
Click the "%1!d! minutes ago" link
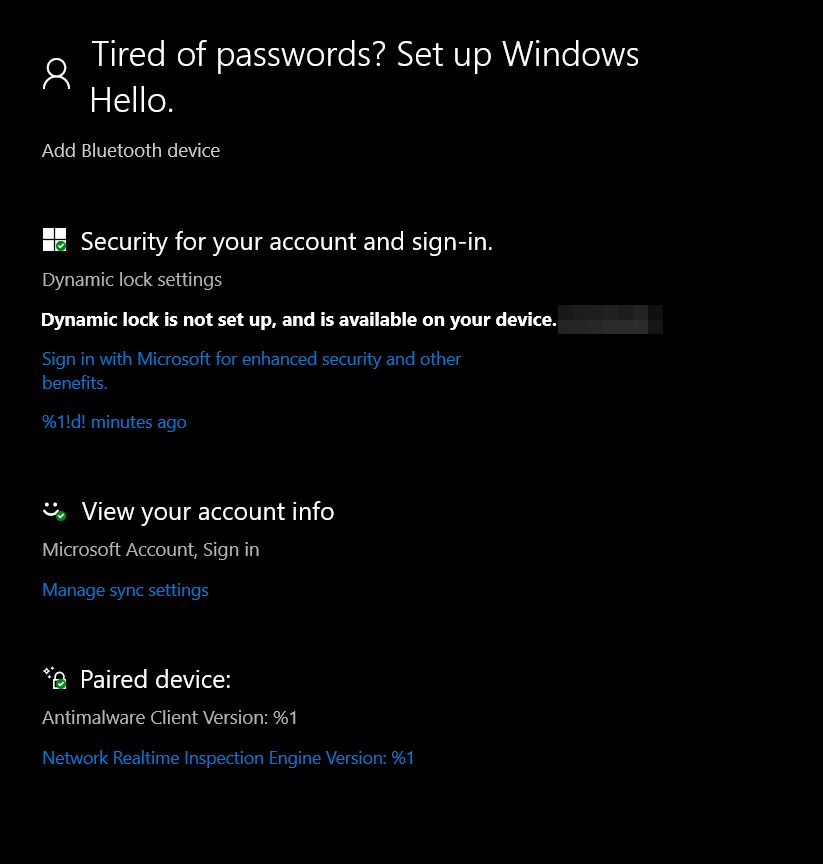pyautogui.click(x=114, y=422)
